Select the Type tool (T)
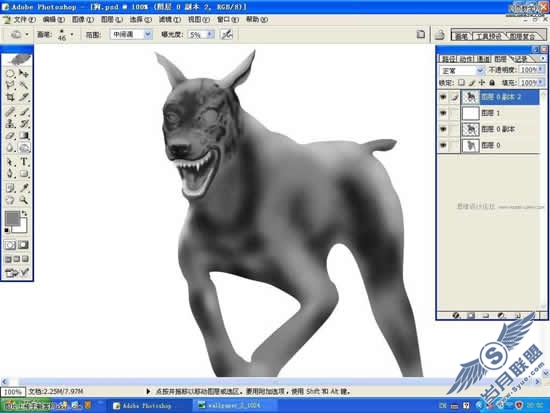Viewport: 550px width, 413px height. [24, 161]
